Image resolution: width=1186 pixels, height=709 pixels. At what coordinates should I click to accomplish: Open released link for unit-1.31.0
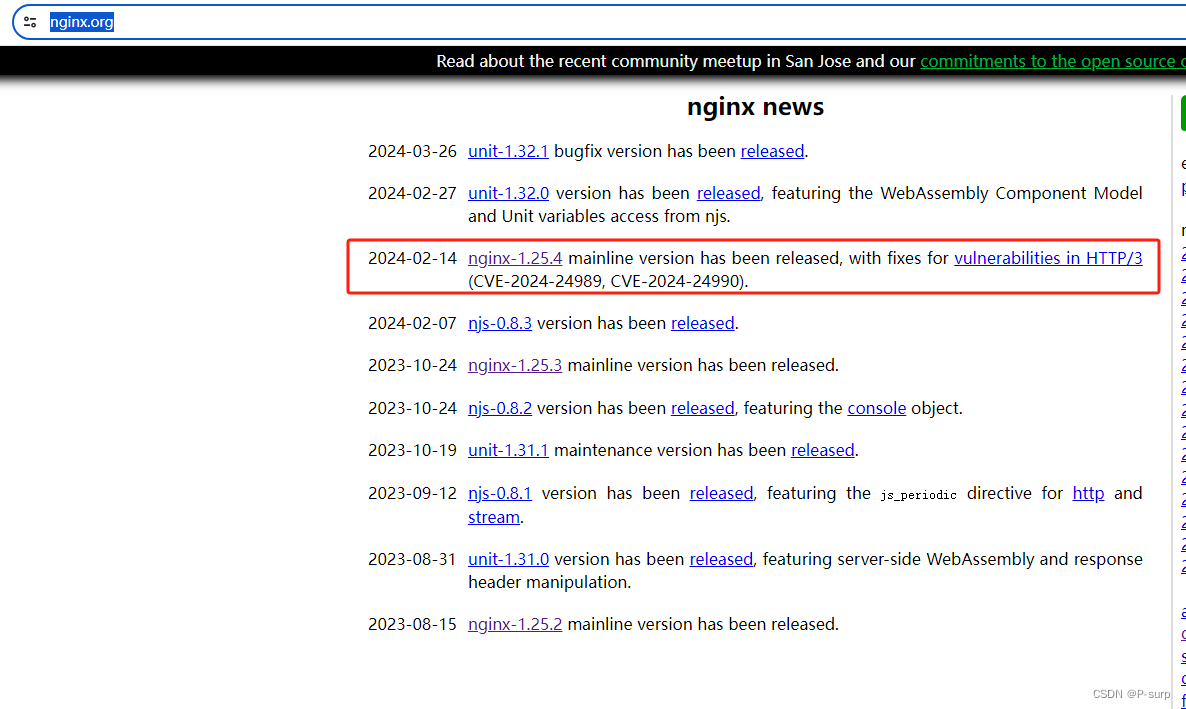(721, 559)
